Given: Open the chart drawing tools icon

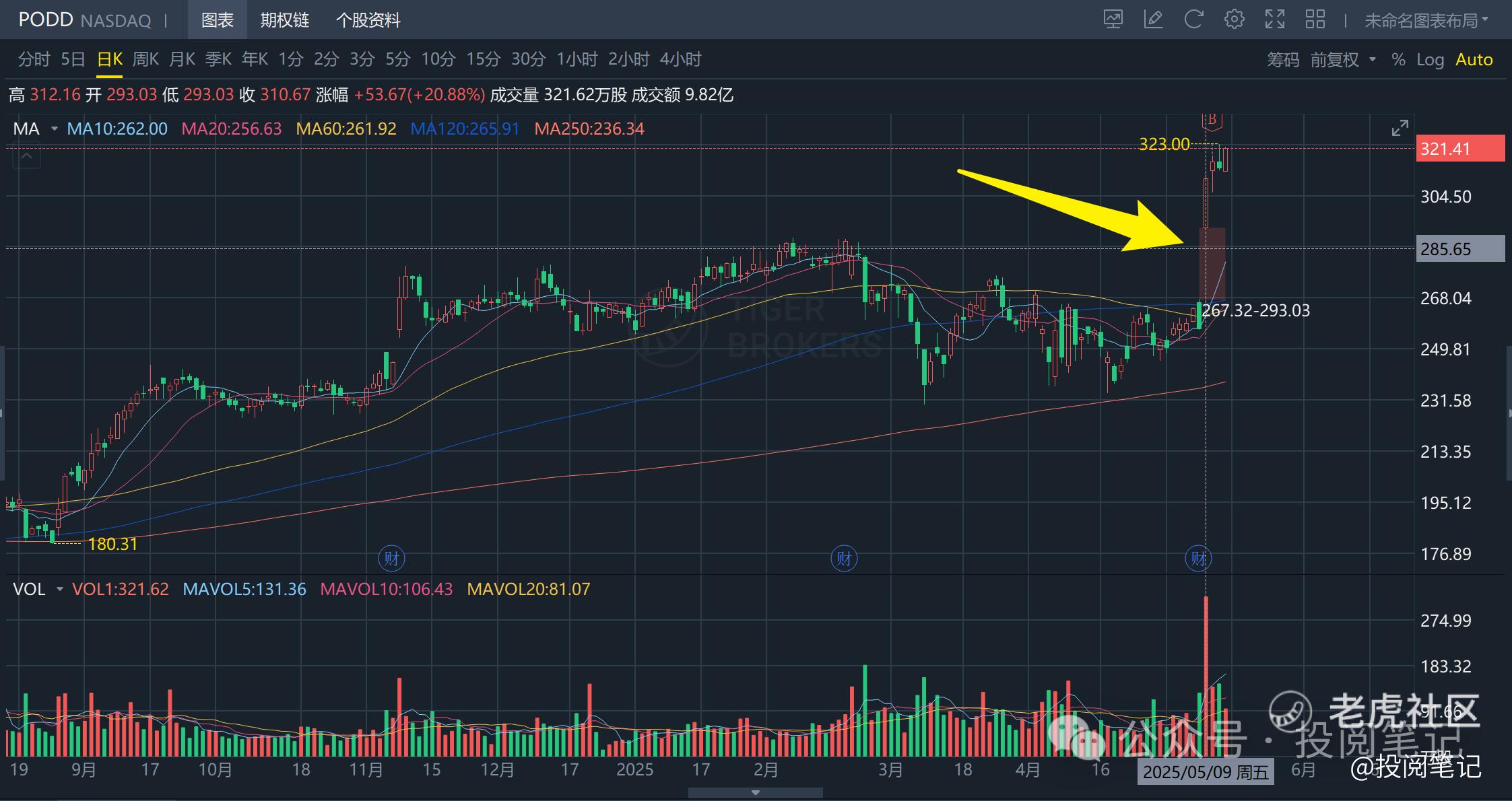Looking at the screenshot, I should 1153,20.
